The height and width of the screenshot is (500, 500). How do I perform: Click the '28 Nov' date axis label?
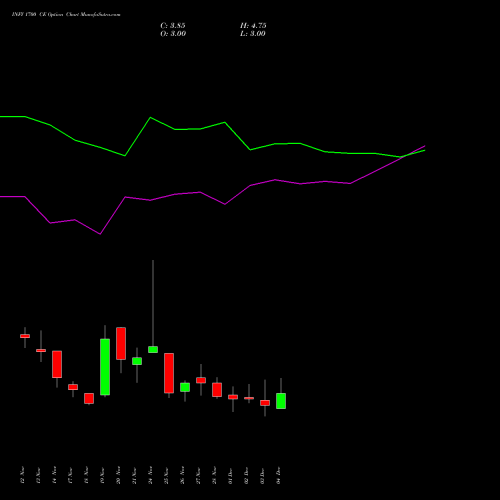[215, 475]
